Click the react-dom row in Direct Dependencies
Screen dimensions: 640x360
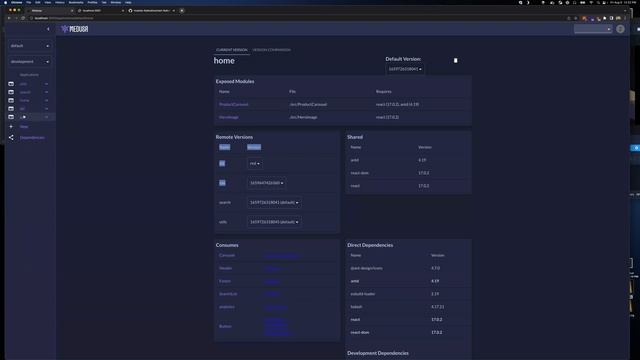408,333
